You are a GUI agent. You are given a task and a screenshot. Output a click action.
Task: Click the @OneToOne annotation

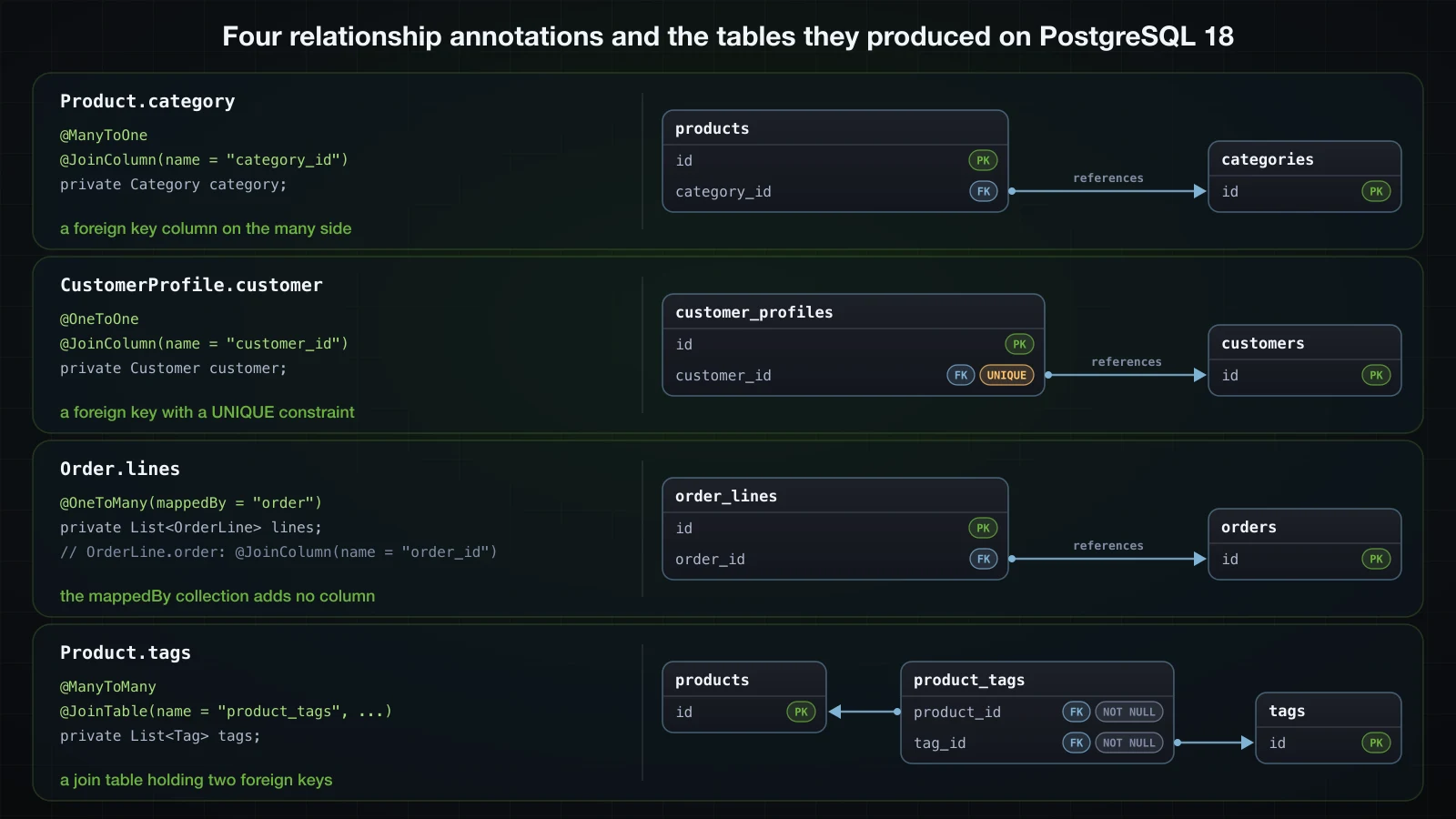(99, 318)
